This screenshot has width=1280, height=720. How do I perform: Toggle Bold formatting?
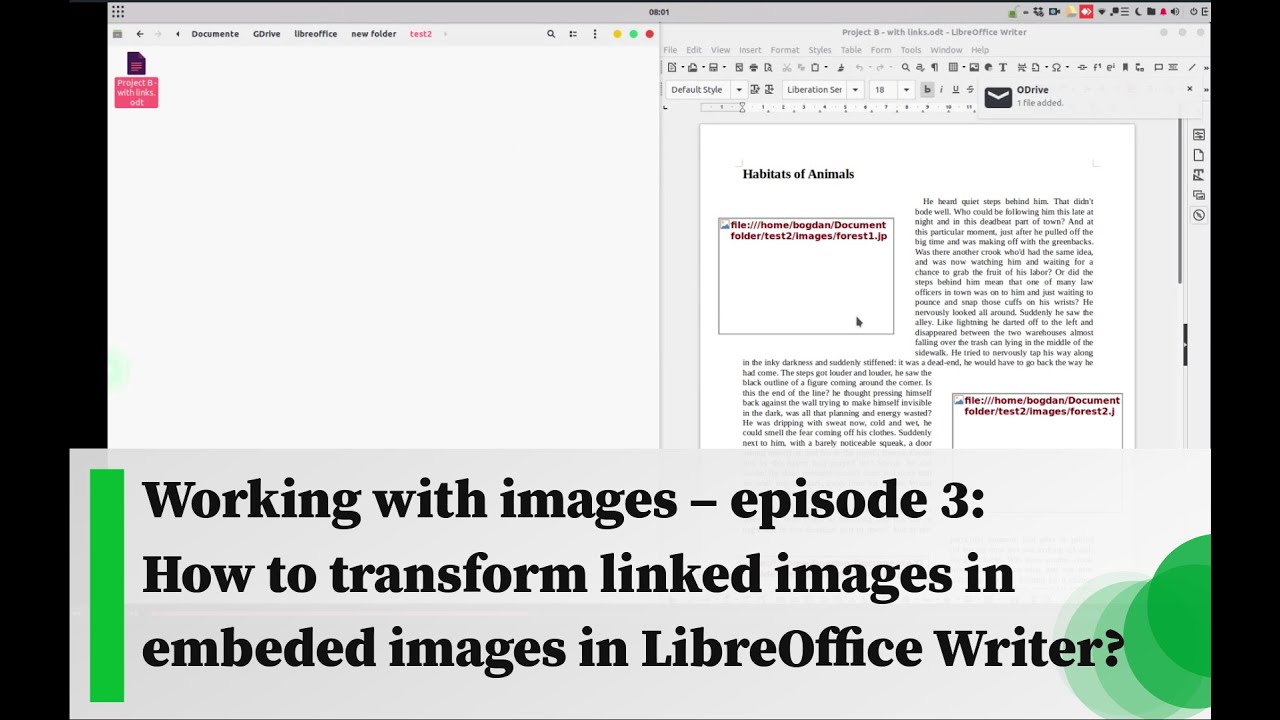(927, 89)
